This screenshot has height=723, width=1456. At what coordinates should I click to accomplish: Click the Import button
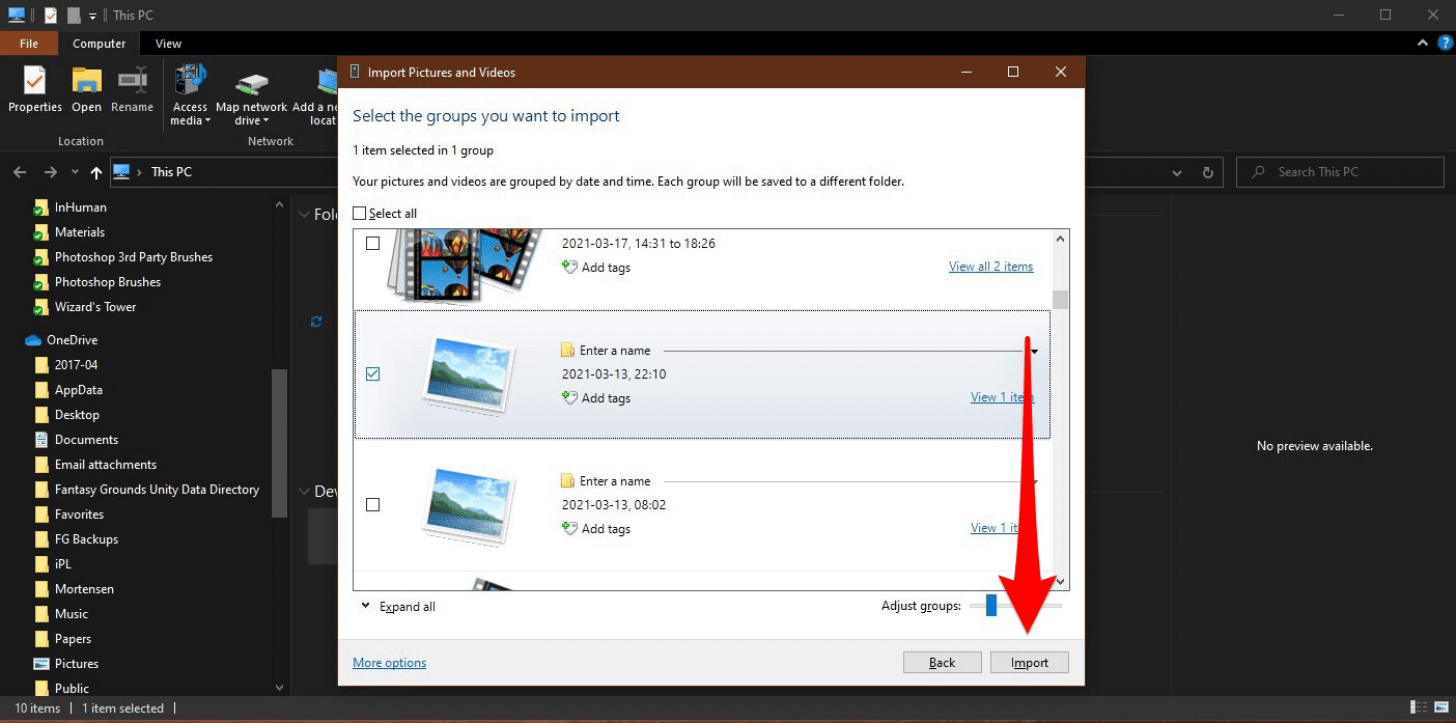(1029, 662)
